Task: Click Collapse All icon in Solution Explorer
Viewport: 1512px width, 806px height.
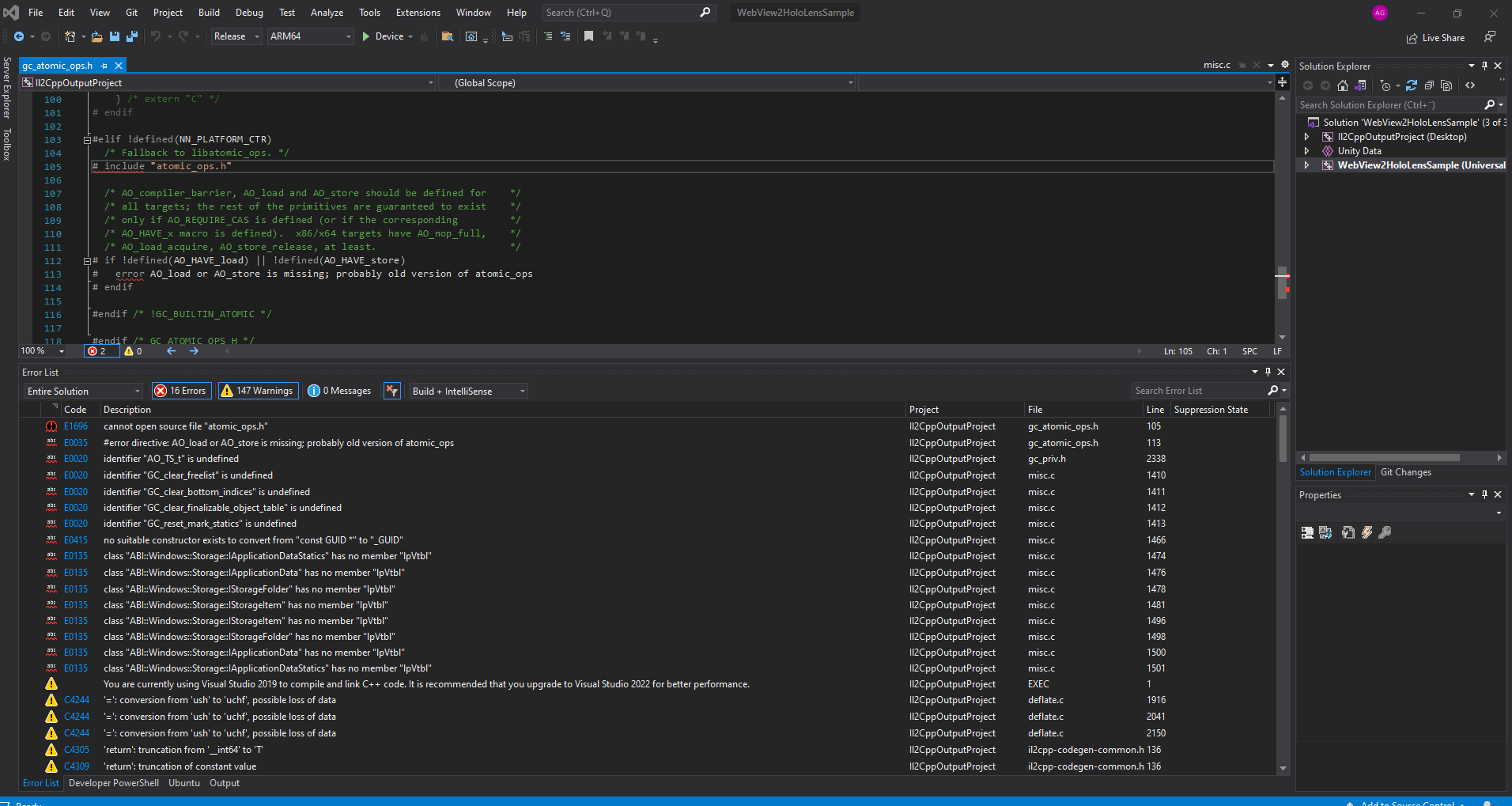Action: click(x=1429, y=85)
